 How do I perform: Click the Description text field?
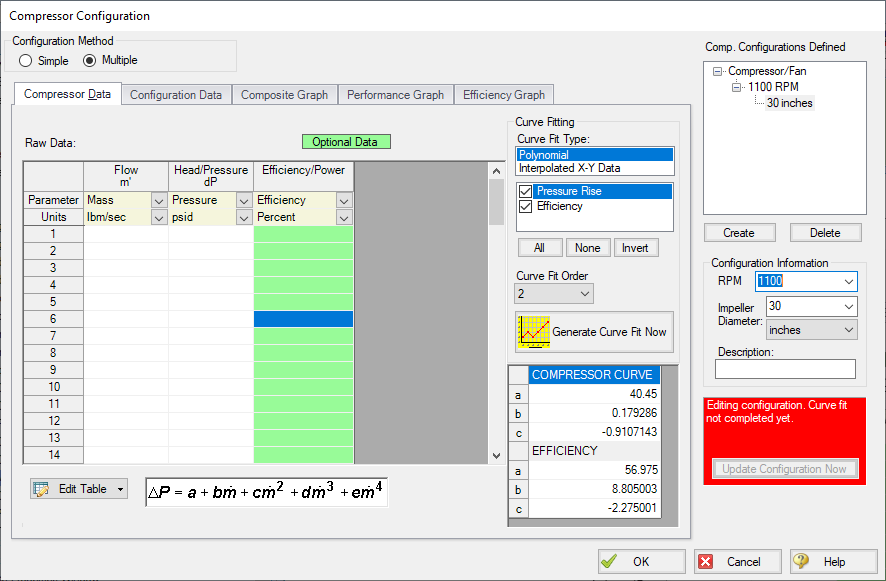pos(785,369)
